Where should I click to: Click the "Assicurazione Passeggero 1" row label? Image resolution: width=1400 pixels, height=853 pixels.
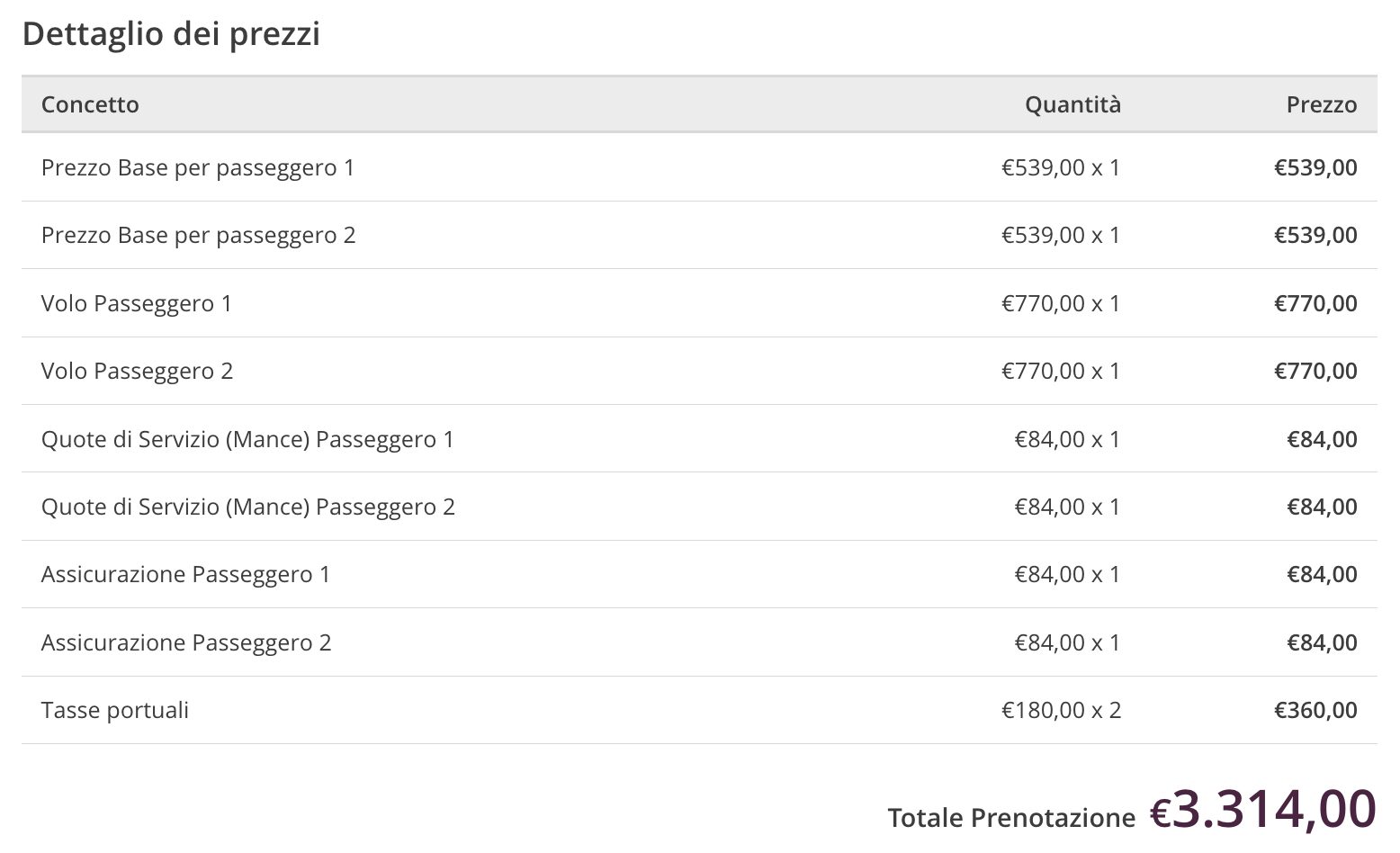coord(185,575)
